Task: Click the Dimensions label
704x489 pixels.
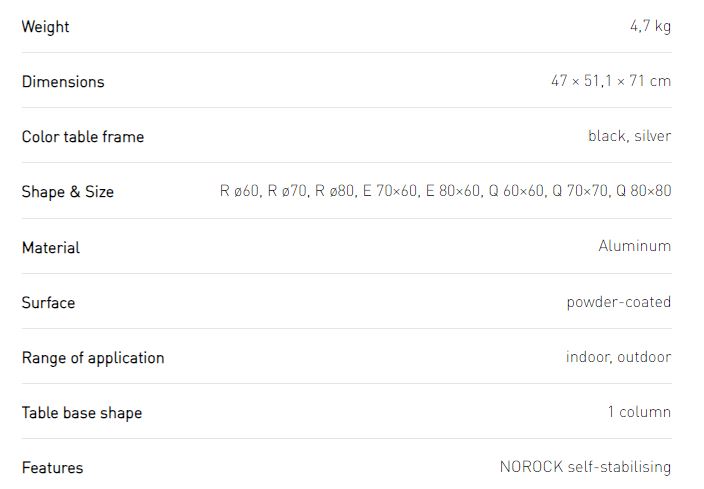Action: (x=63, y=82)
